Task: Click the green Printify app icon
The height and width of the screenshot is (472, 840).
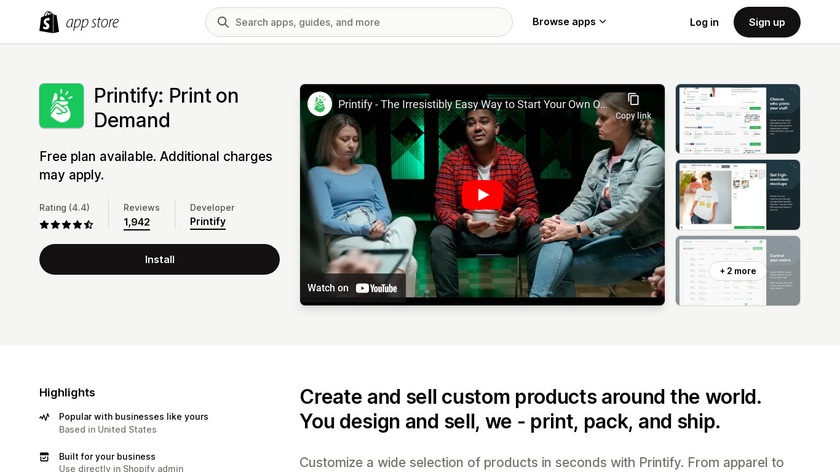Action: click(62, 106)
